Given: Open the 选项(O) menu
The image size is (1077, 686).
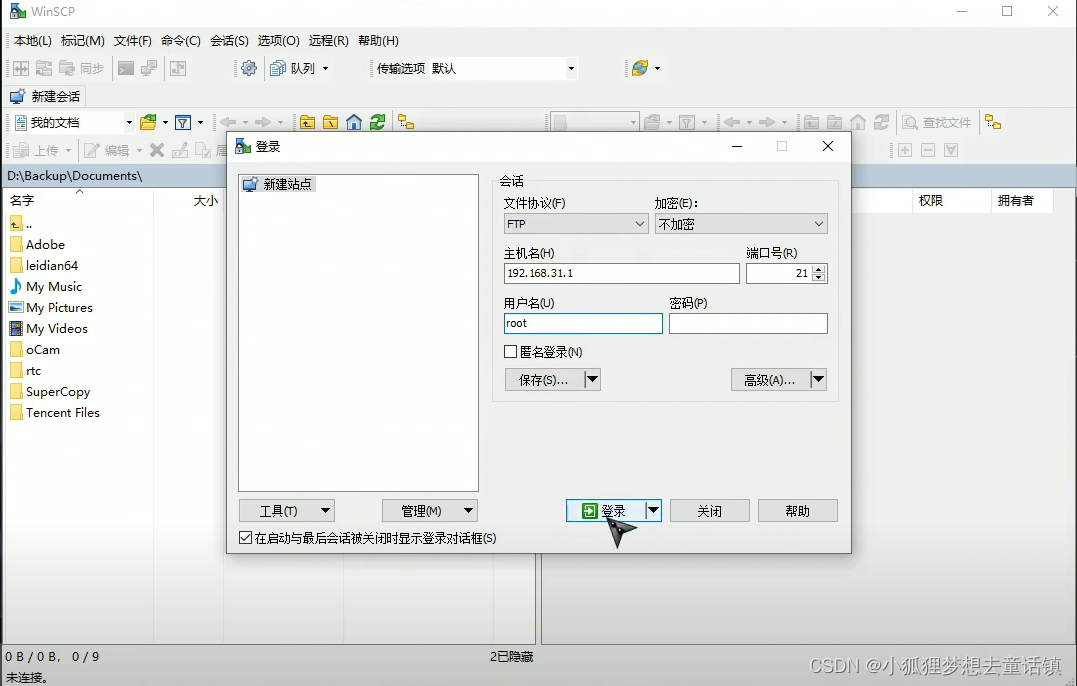Looking at the screenshot, I should tap(278, 41).
